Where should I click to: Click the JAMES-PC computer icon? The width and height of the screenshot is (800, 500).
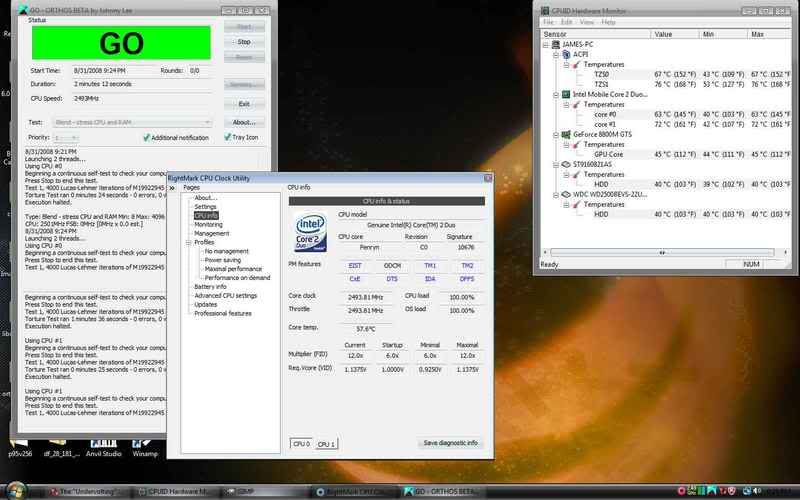pyautogui.click(x=555, y=45)
